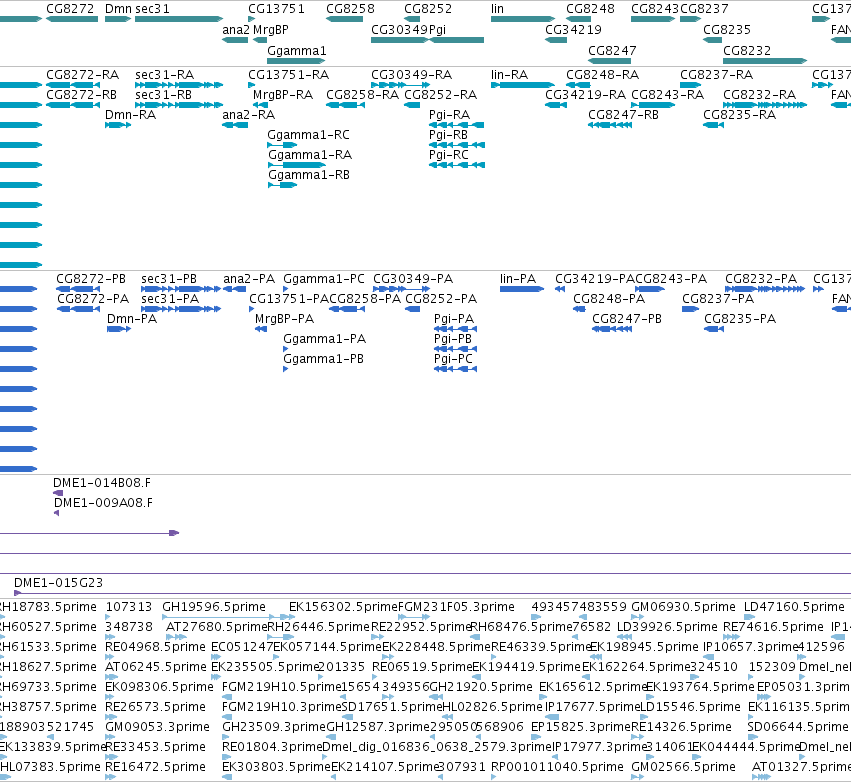This screenshot has height=782, width=851.
Task: Select the RP001011040.5prime EST label
Action: point(557,766)
